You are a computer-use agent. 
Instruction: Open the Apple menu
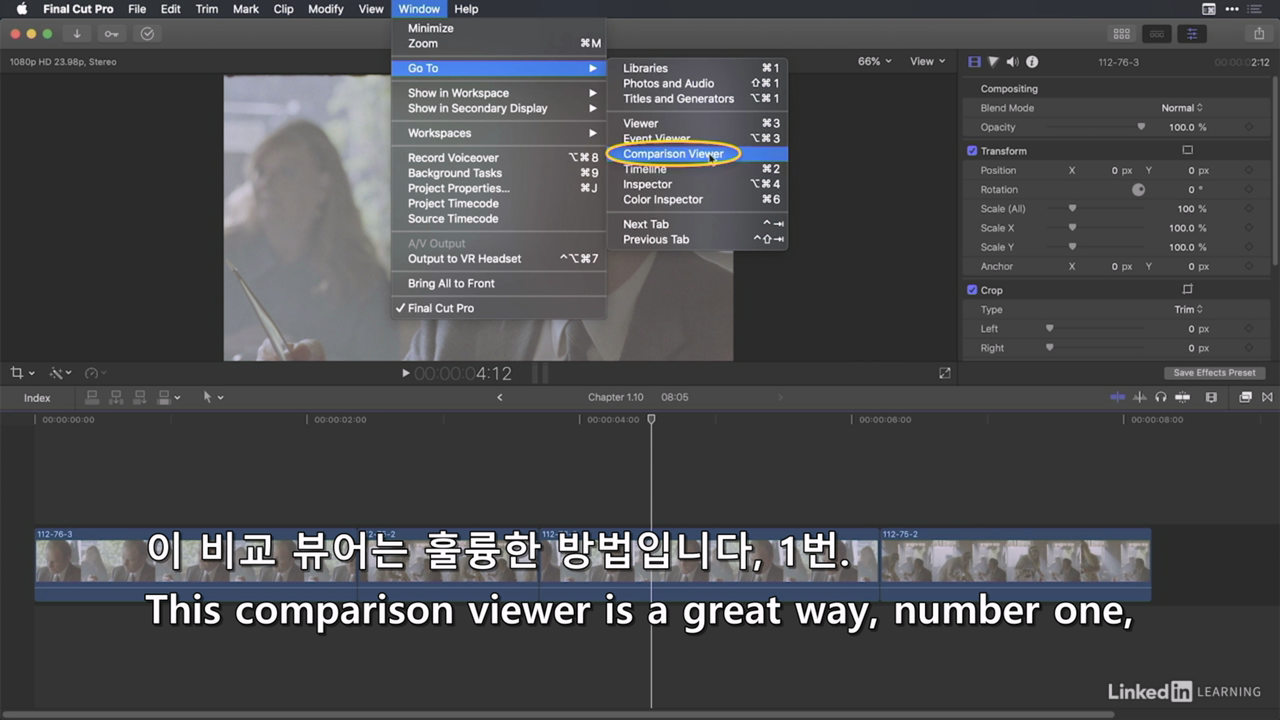pyautogui.click(x=21, y=9)
